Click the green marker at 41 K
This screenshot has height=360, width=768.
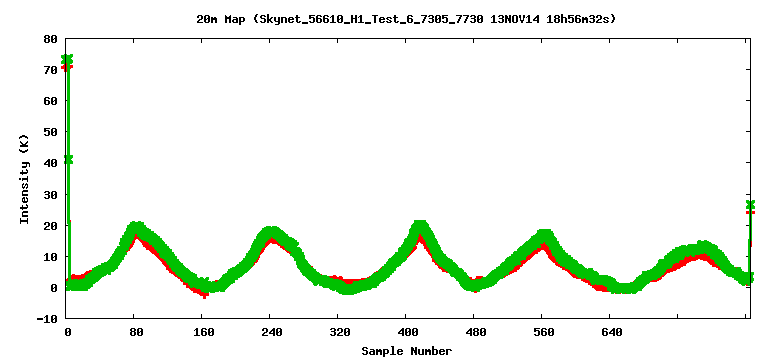click(x=68, y=159)
